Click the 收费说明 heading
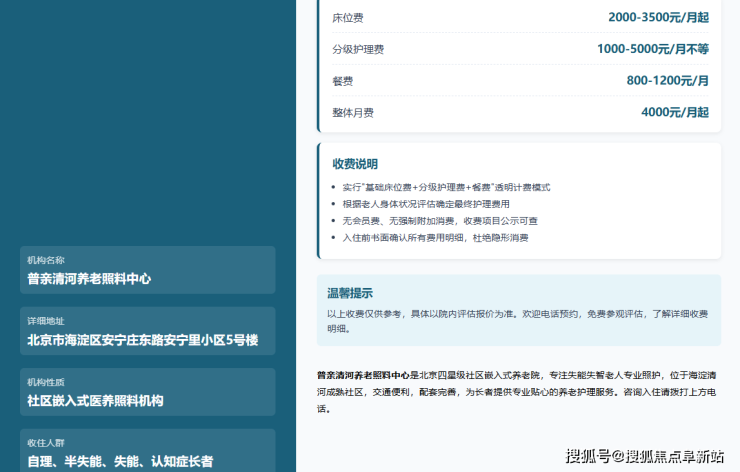This screenshot has height=472, width=740. (x=355, y=164)
